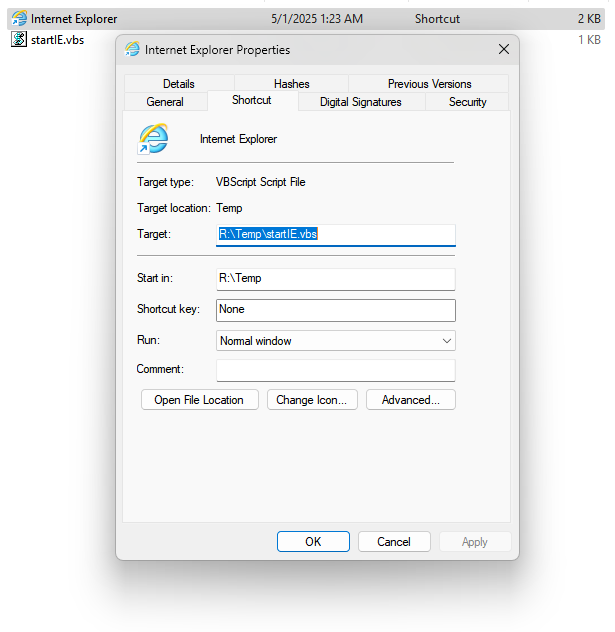Close the Internet Explorer Properties dialog
This screenshot has height=632, width=615.
coord(503,49)
